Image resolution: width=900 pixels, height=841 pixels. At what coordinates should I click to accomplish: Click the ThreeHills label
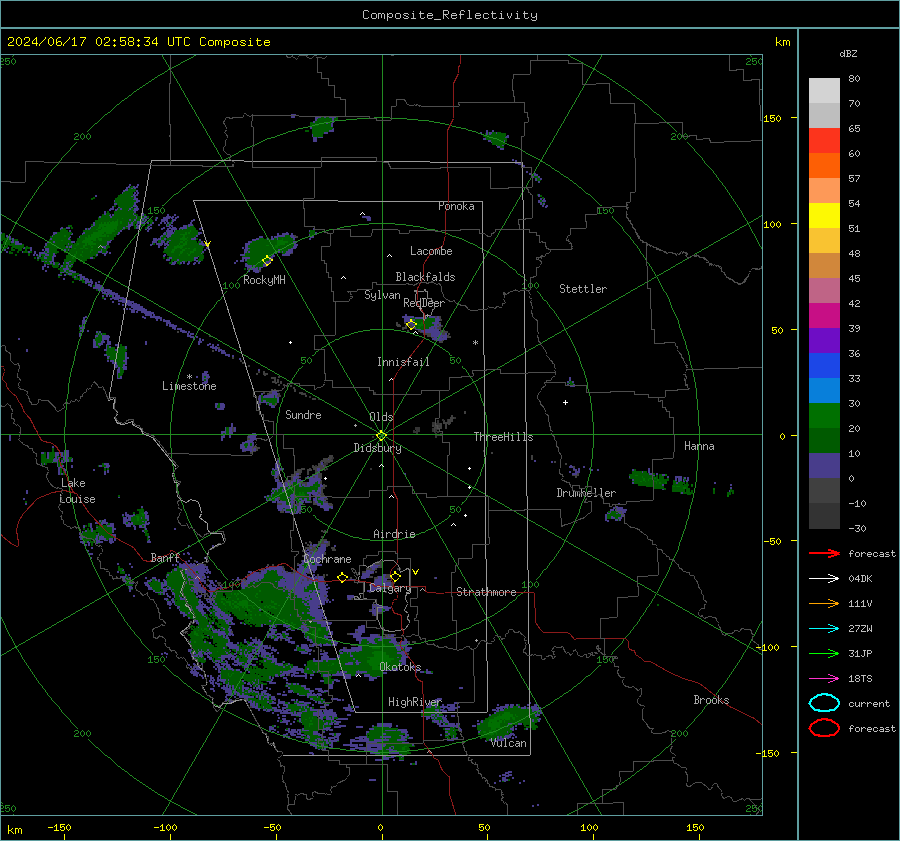pyautogui.click(x=503, y=437)
